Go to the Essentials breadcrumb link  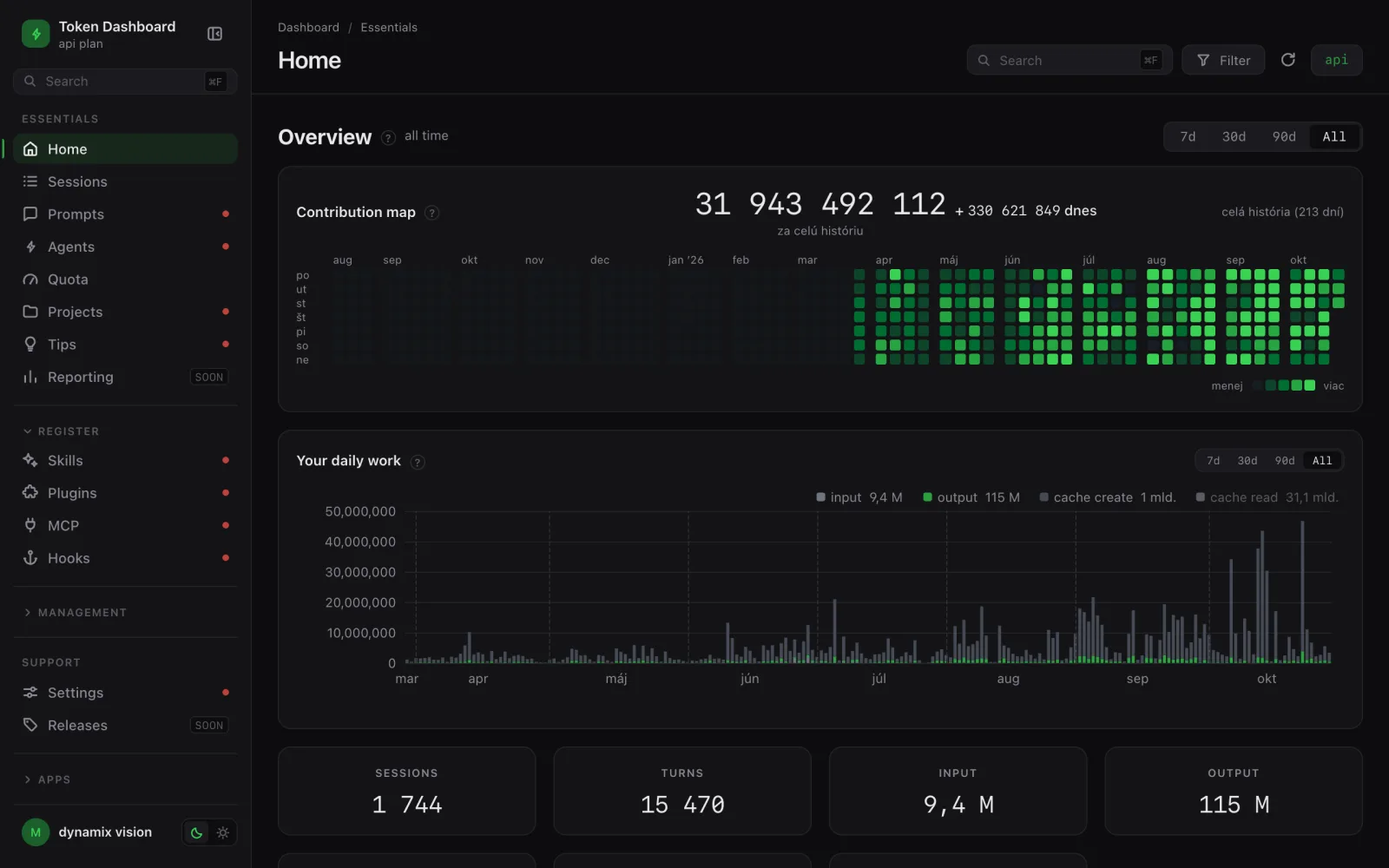(389, 28)
